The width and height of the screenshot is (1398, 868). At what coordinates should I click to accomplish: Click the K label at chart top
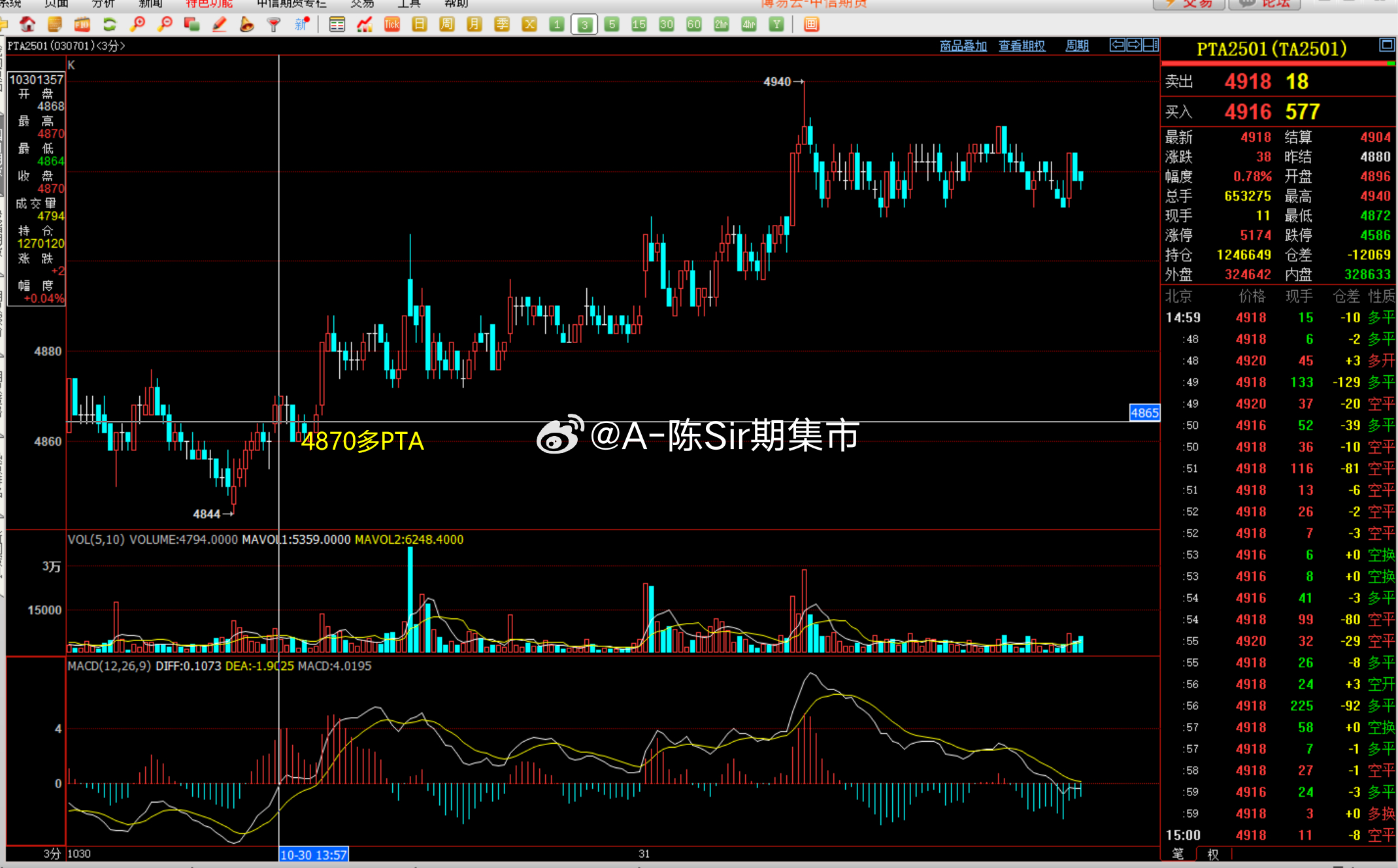pyautogui.click(x=71, y=65)
